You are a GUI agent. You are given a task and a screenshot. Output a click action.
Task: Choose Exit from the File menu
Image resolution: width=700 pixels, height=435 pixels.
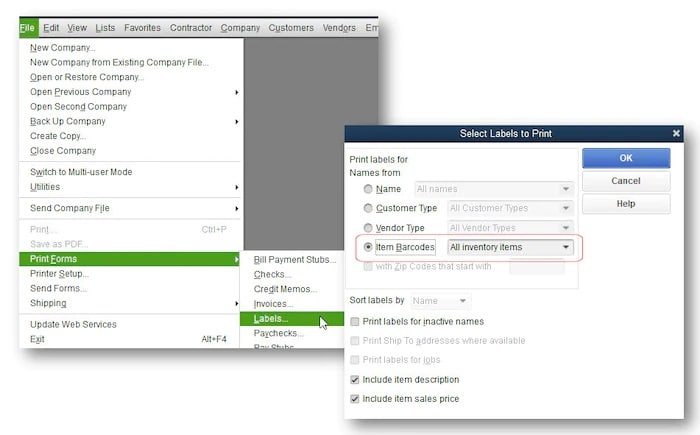(x=130, y=339)
